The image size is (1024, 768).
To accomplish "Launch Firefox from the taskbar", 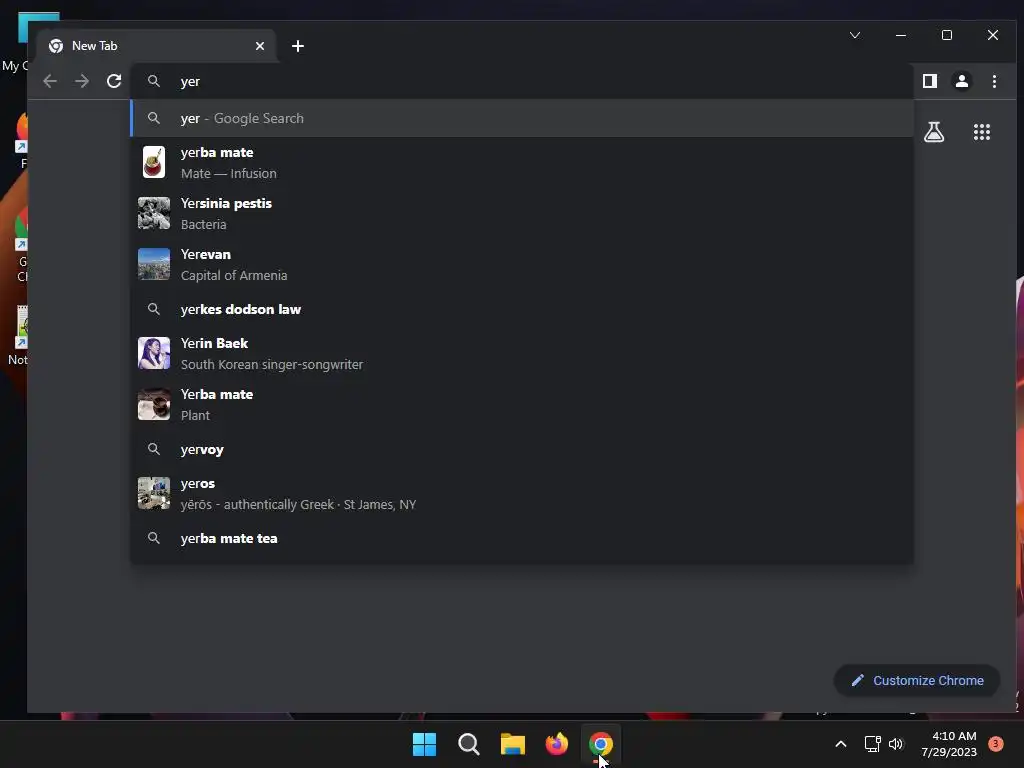I will click(557, 744).
